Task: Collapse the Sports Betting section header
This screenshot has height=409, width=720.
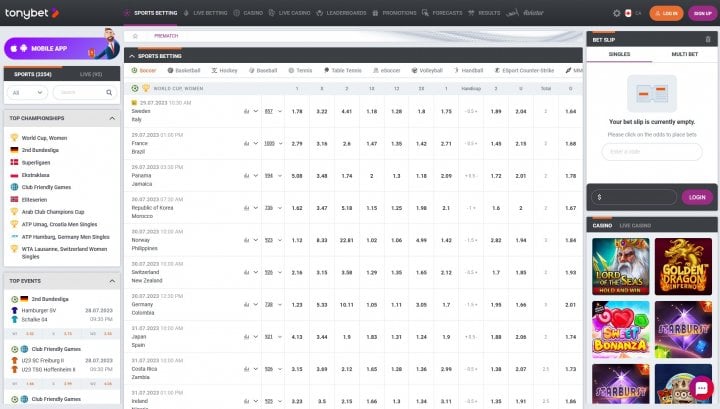Action: coord(132,56)
